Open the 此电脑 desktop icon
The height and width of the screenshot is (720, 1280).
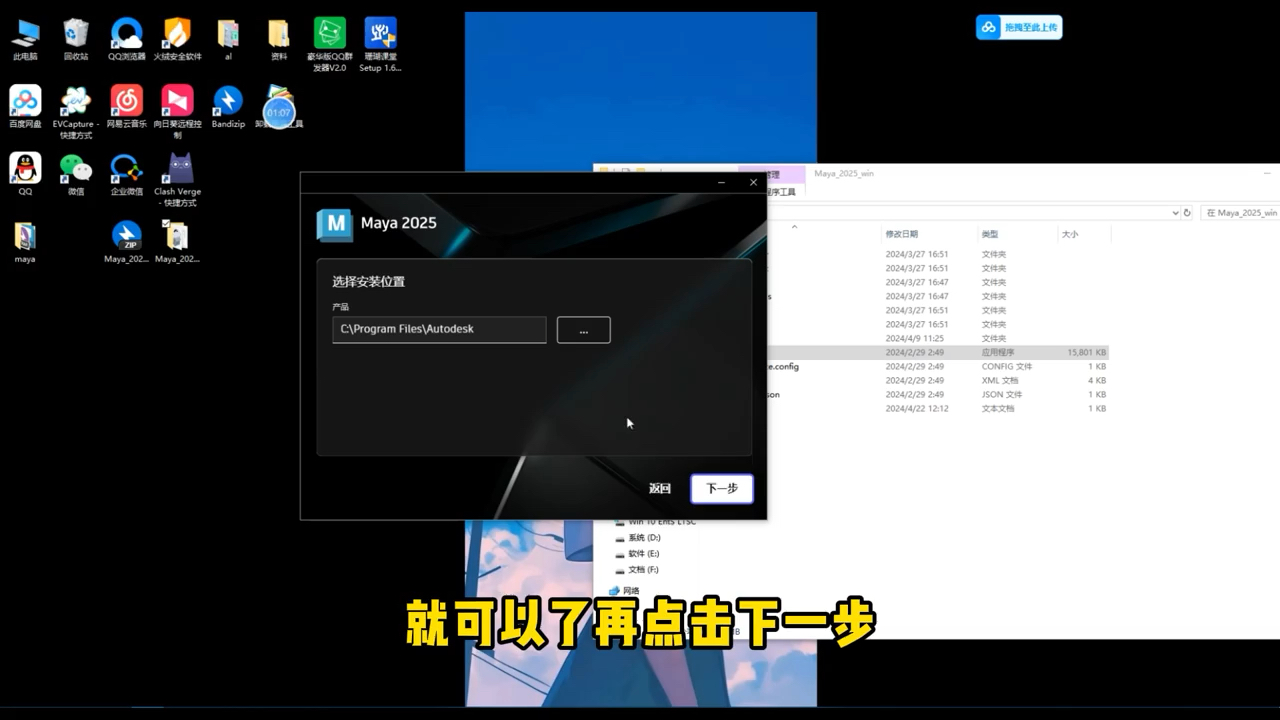tap(25, 40)
